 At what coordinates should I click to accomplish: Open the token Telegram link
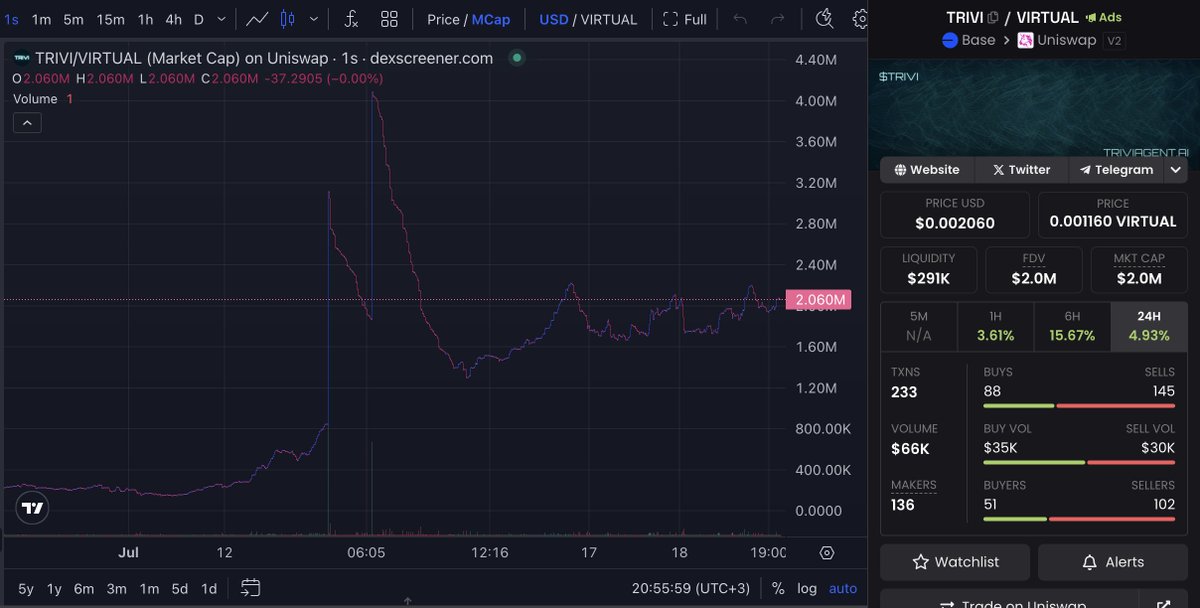[x=1114, y=170]
